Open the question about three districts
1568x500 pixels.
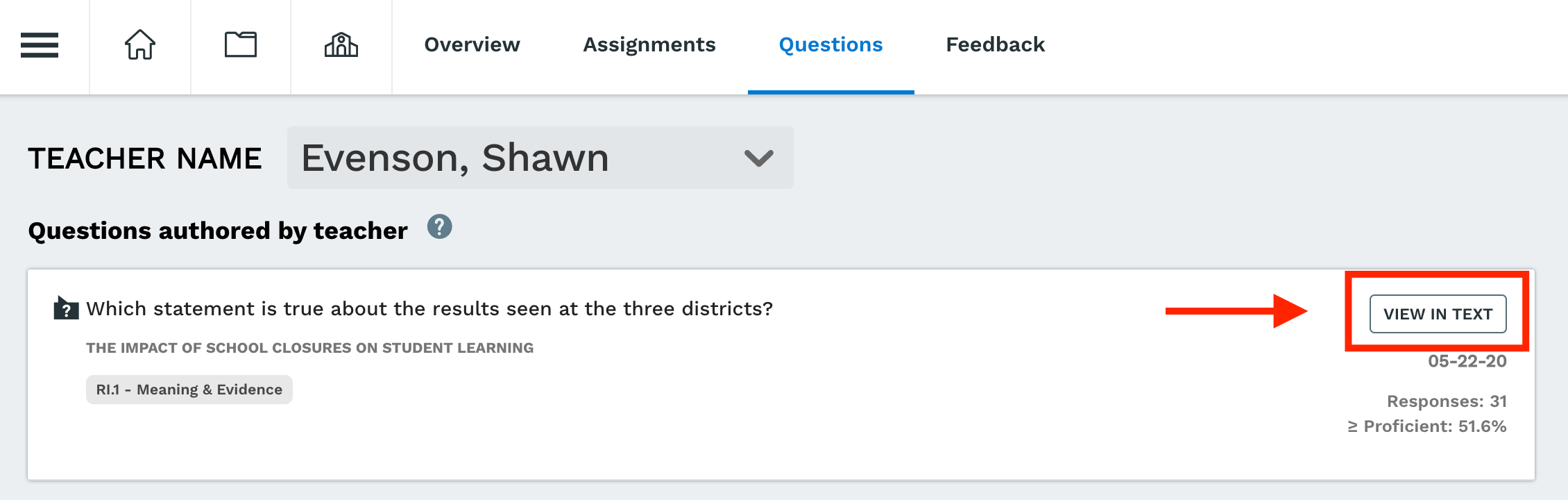point(429,308)
